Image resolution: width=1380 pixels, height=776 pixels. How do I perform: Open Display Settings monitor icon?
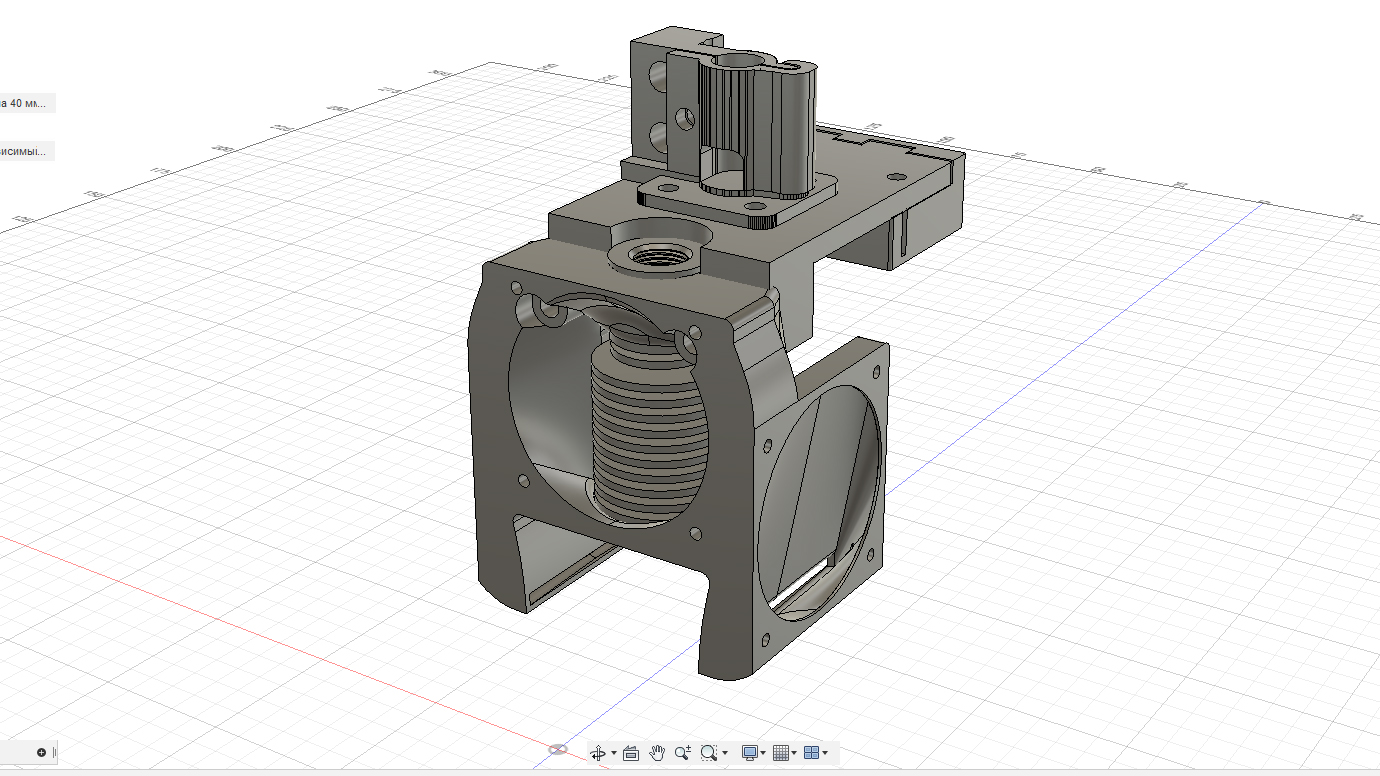click(x=749, y=753)
